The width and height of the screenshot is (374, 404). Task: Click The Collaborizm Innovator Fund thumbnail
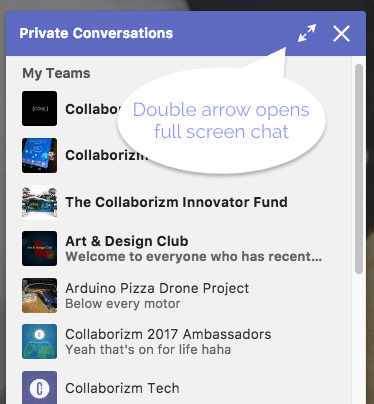[x=39, y=202]
